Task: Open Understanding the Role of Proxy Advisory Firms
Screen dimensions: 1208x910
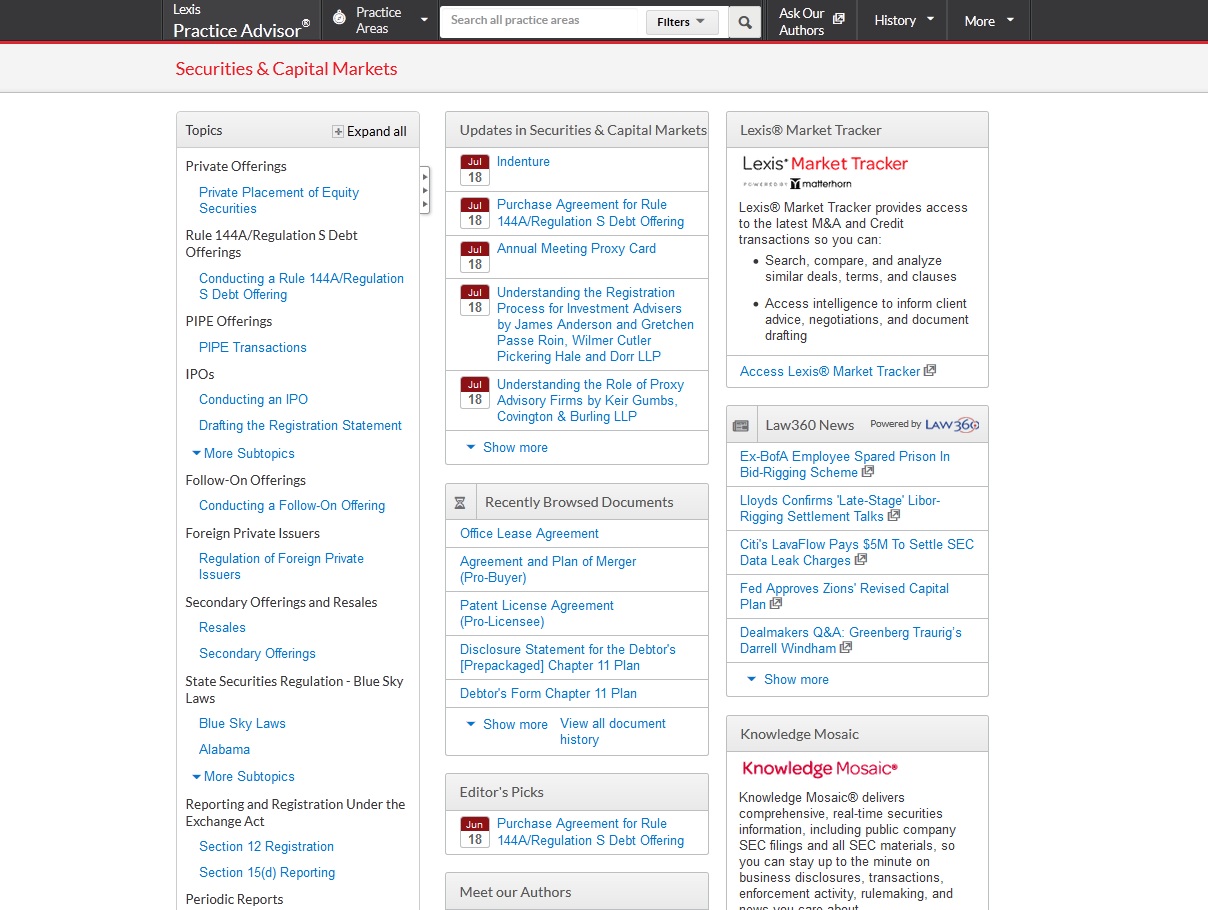Action: (591, 400)
